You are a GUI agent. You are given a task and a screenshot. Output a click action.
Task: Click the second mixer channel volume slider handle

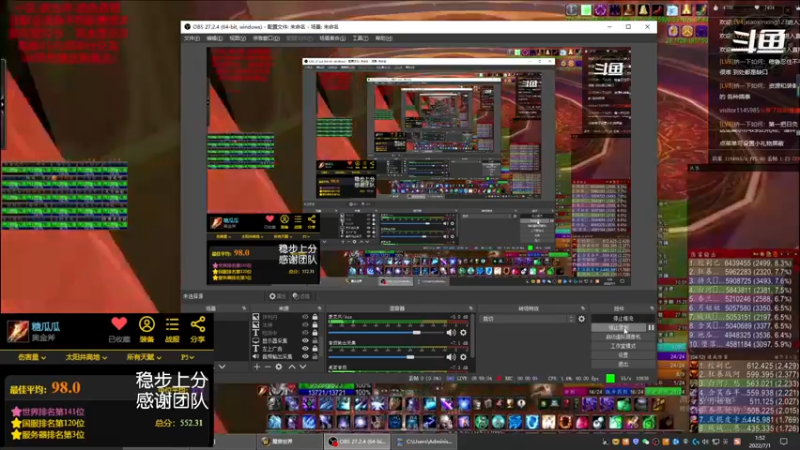[410, 357]
